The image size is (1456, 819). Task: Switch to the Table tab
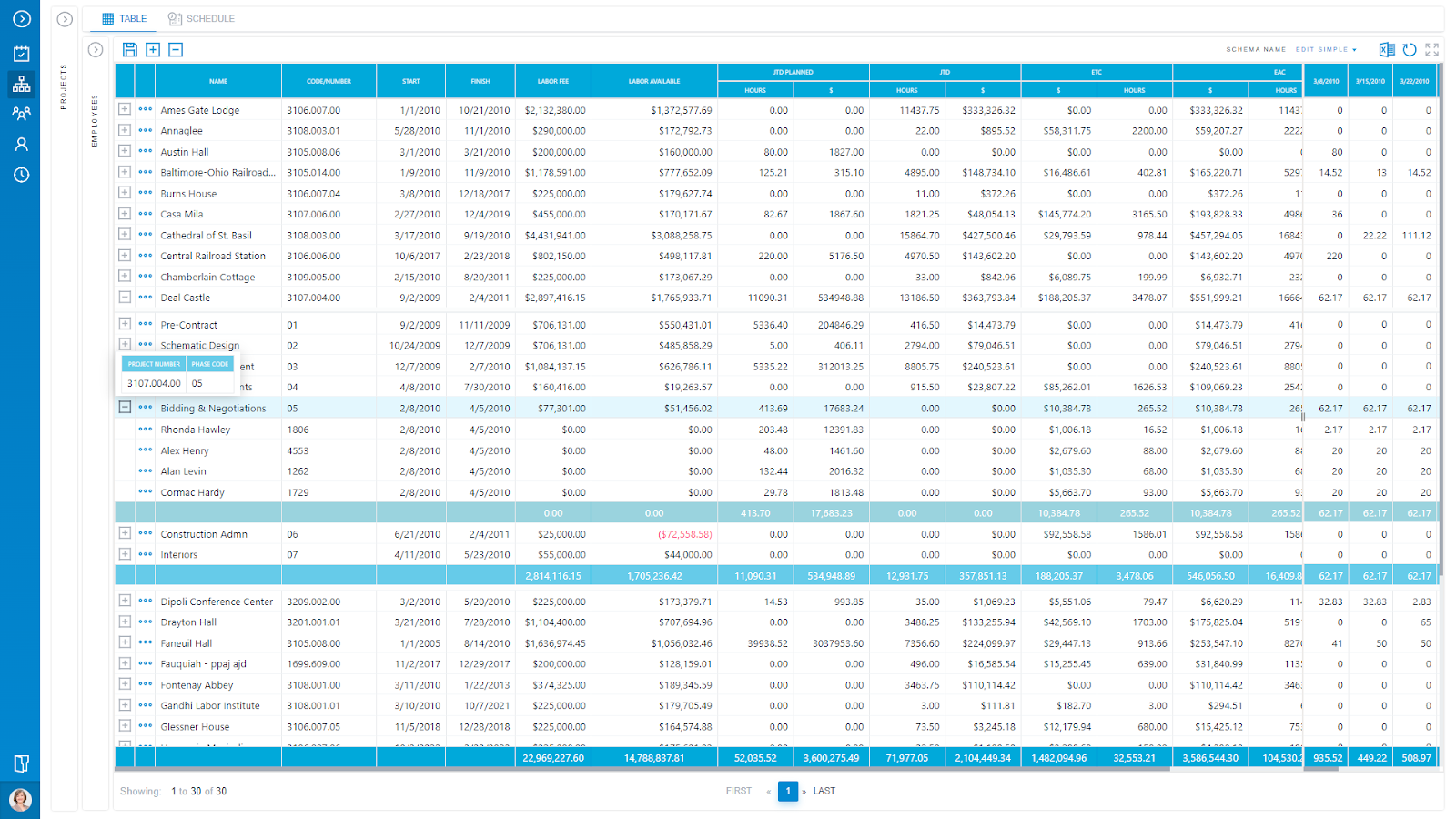pos(123,19)
